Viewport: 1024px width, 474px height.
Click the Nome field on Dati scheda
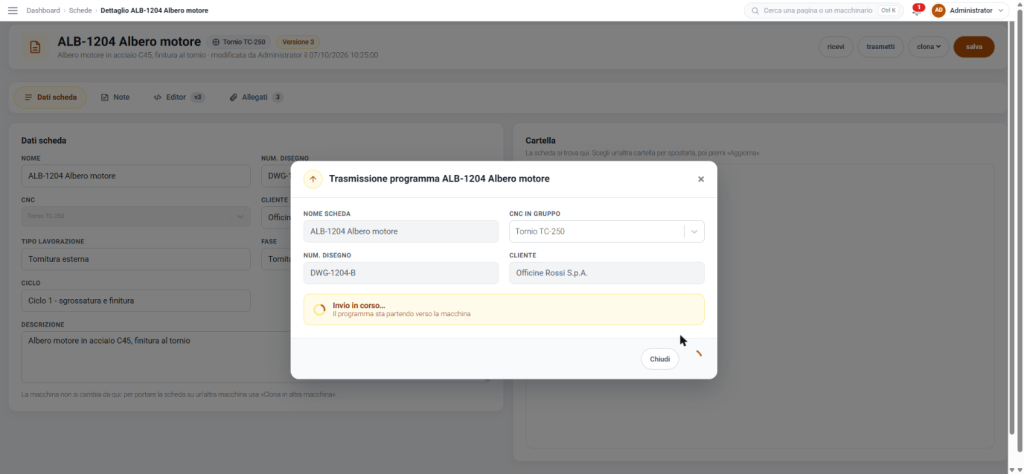[136, 176]
